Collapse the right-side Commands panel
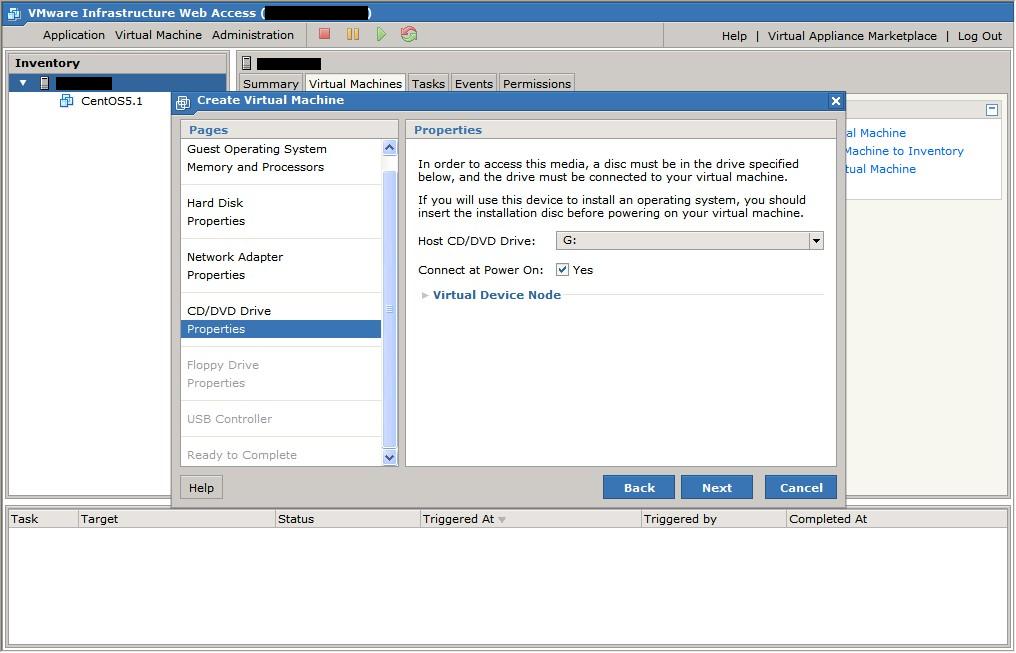1016x653 pixels. [x=991, y=110]
